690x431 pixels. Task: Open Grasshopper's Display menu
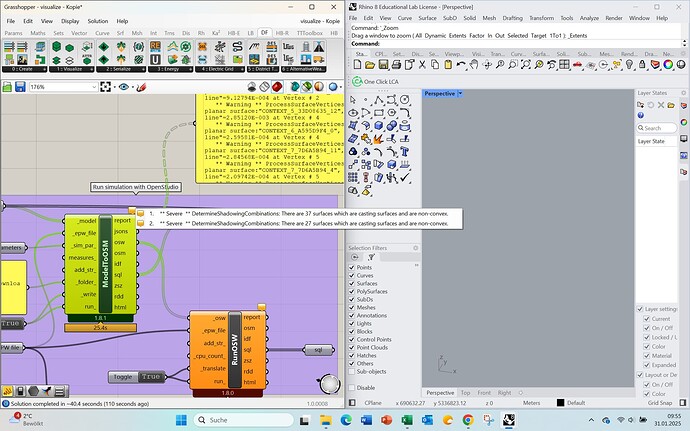point(70,21)
